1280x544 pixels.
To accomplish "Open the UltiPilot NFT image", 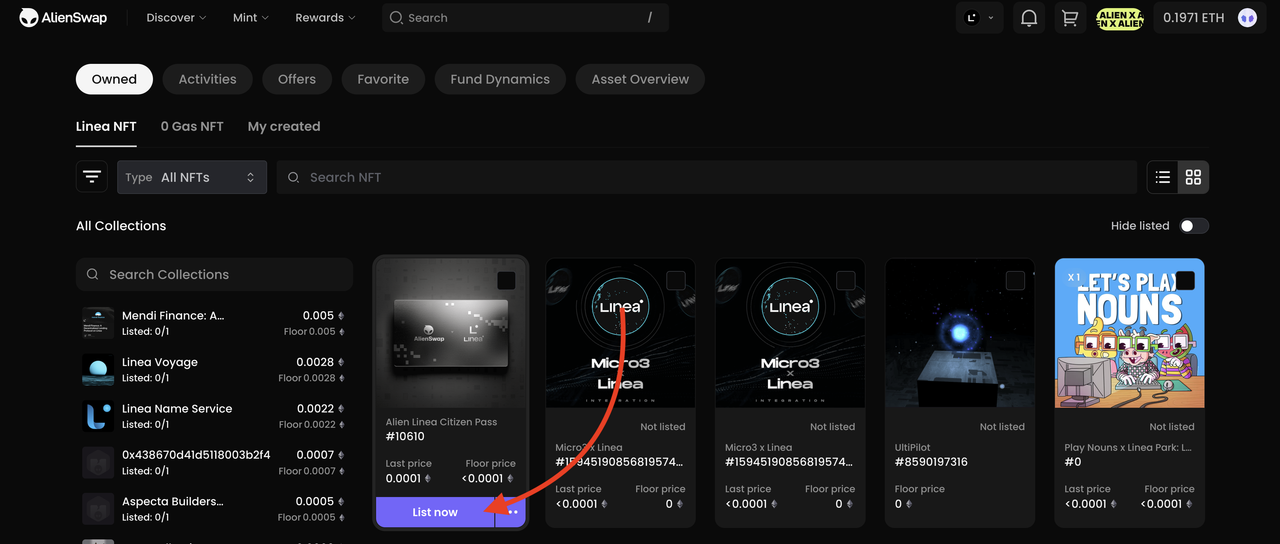I will click(960, 333).
